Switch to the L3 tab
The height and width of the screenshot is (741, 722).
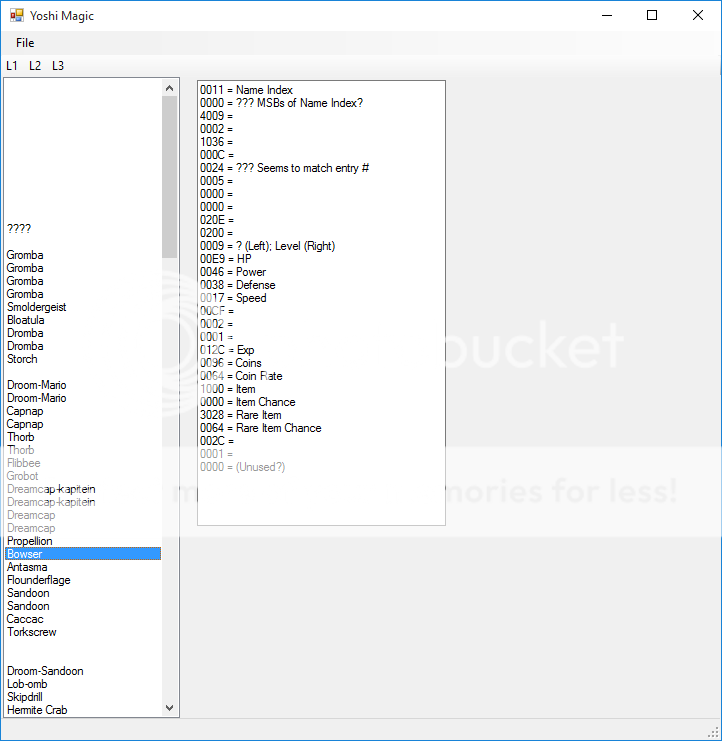coord(58,66)
